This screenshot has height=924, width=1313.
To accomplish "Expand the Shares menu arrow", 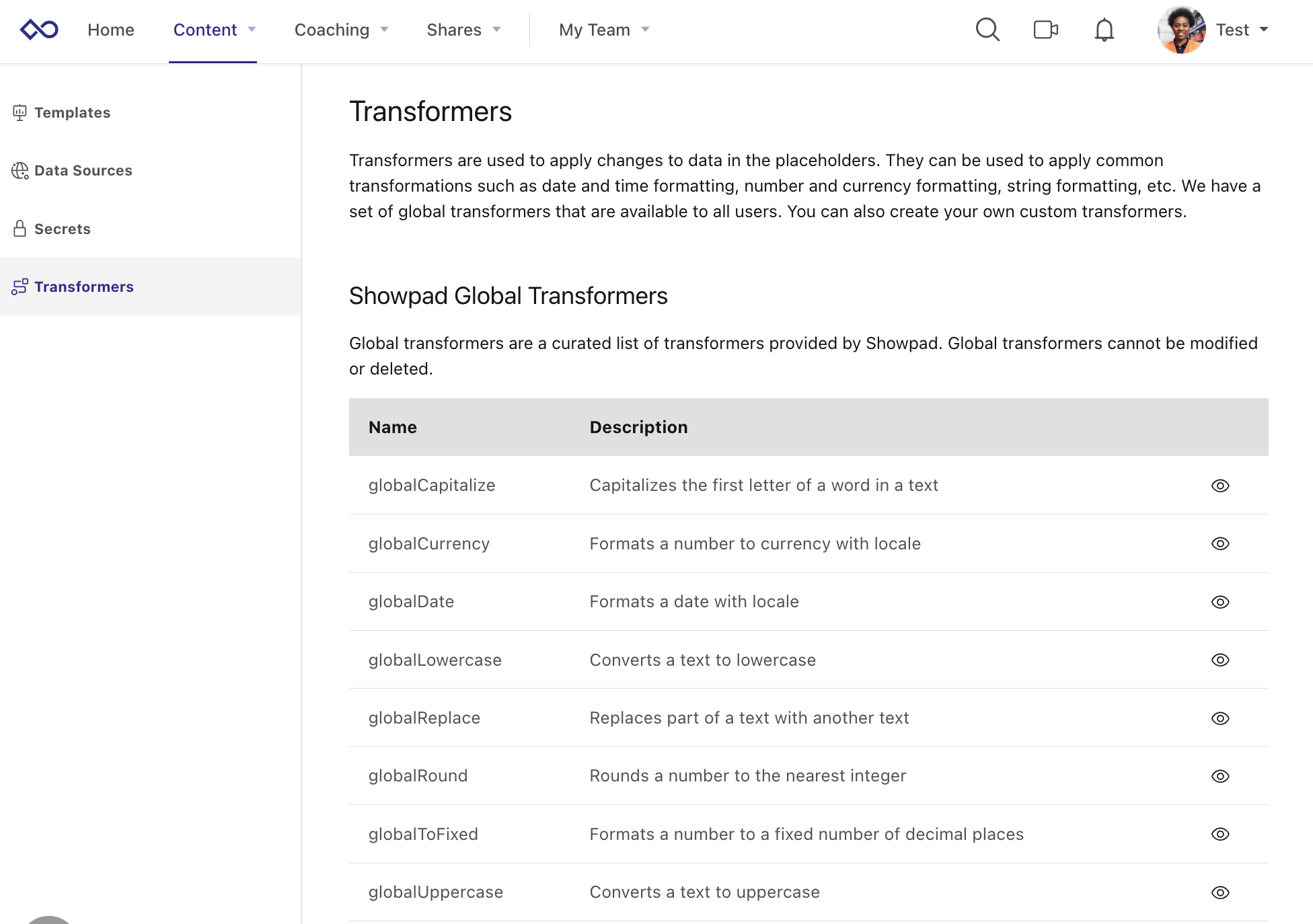I will 496,30.
